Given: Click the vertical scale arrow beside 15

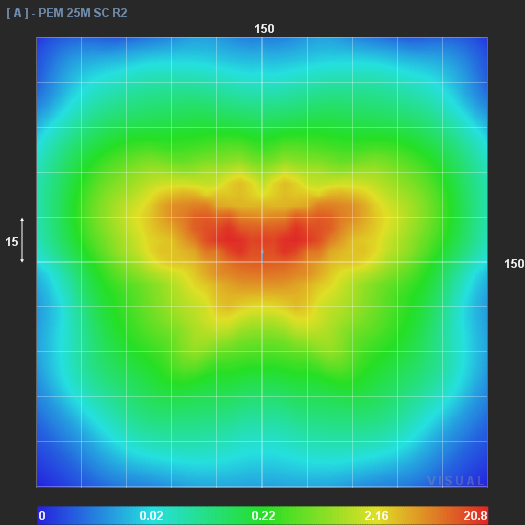Looking at the screenshot, I should 22,240.
